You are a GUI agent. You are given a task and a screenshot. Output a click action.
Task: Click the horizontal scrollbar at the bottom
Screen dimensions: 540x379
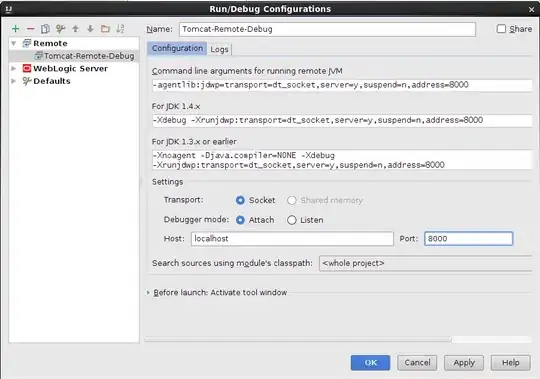(298, 339)
